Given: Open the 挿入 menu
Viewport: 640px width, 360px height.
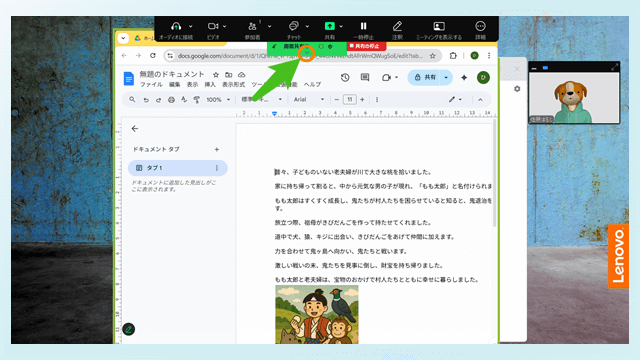Looking at the screenshot, I should pyautogui.click(x=210, y=84).
